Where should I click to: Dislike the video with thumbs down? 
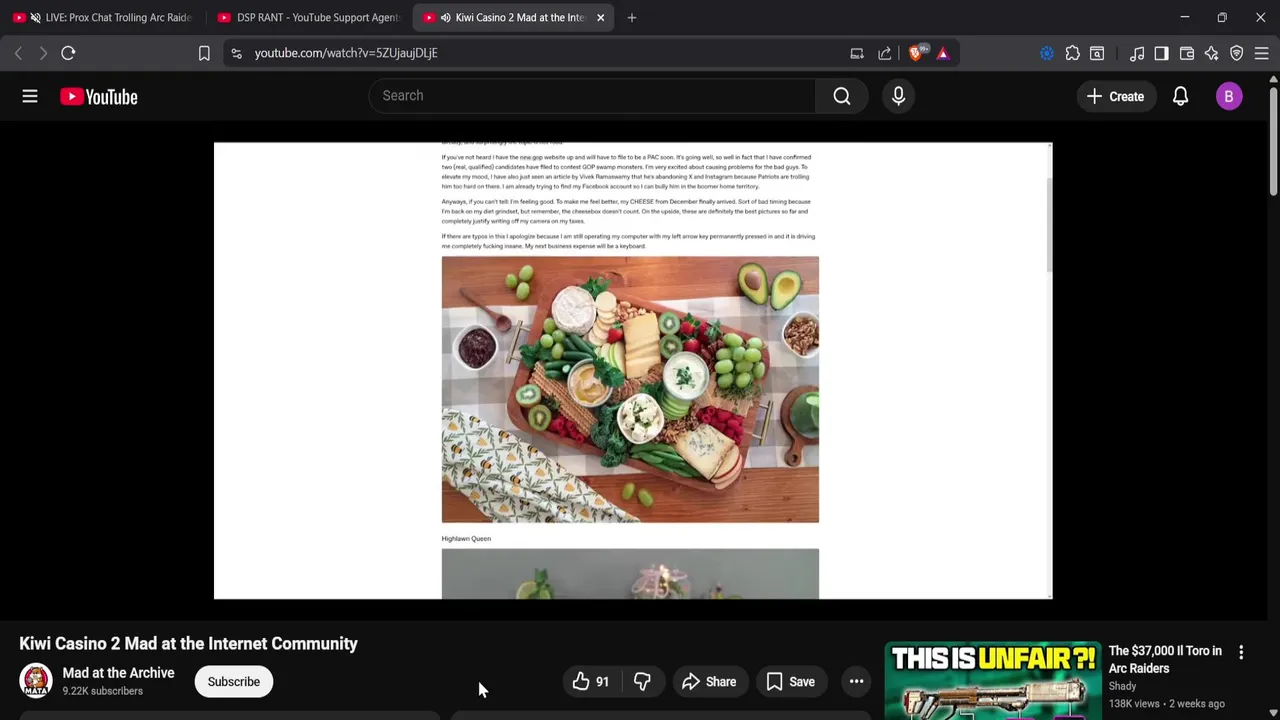coord(642,682)
